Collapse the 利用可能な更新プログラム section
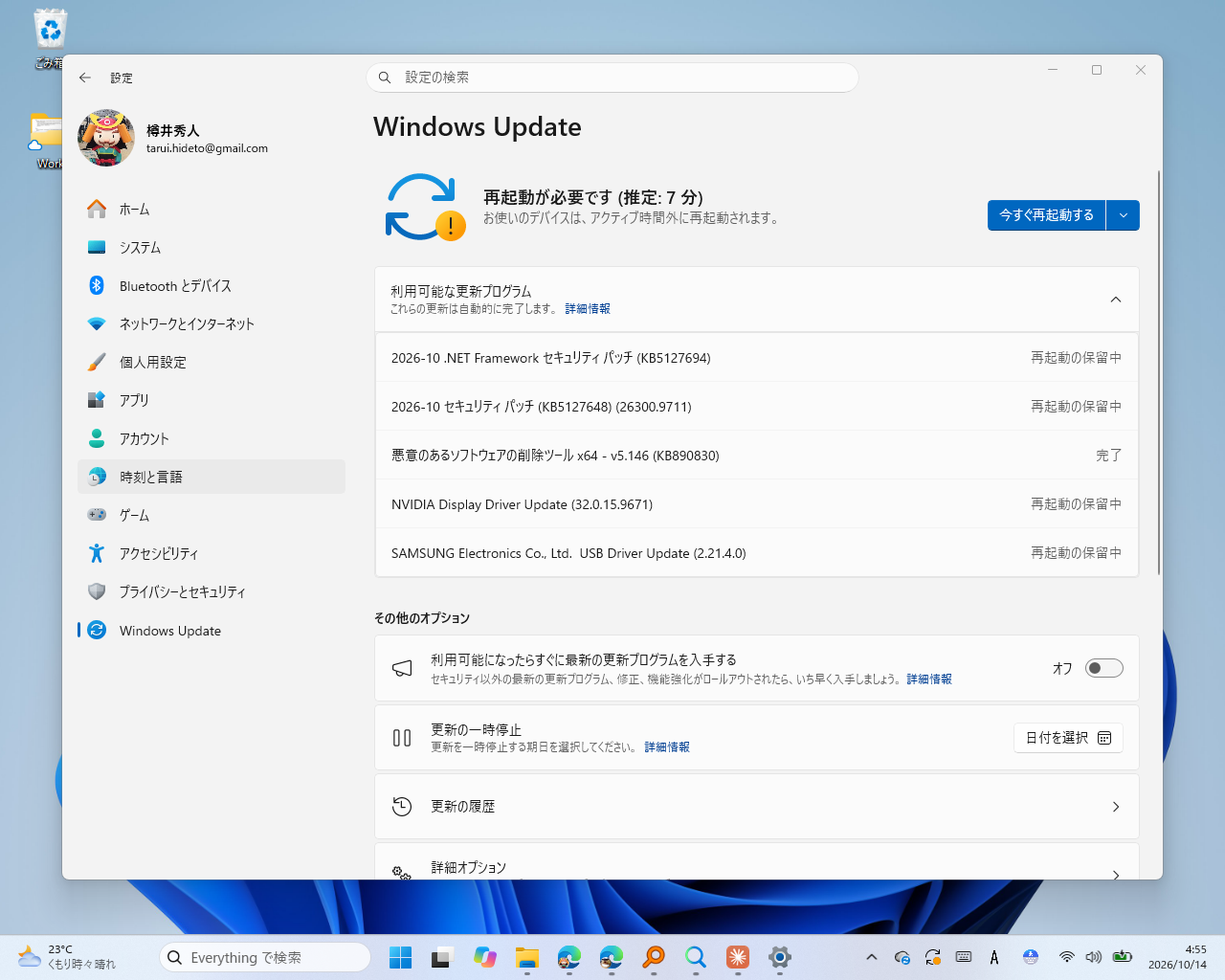 [1116, 300]
